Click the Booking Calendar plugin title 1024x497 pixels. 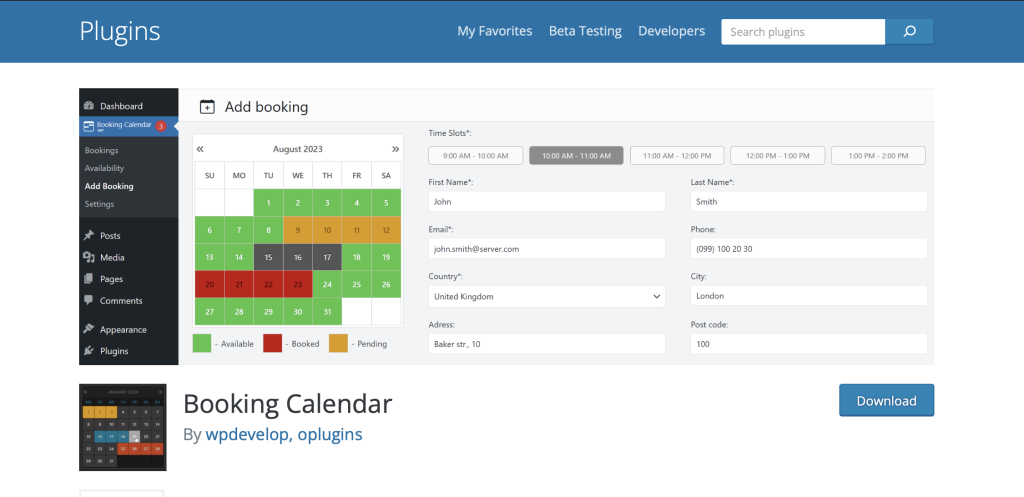pyautogui.click(x=288, y=404)
